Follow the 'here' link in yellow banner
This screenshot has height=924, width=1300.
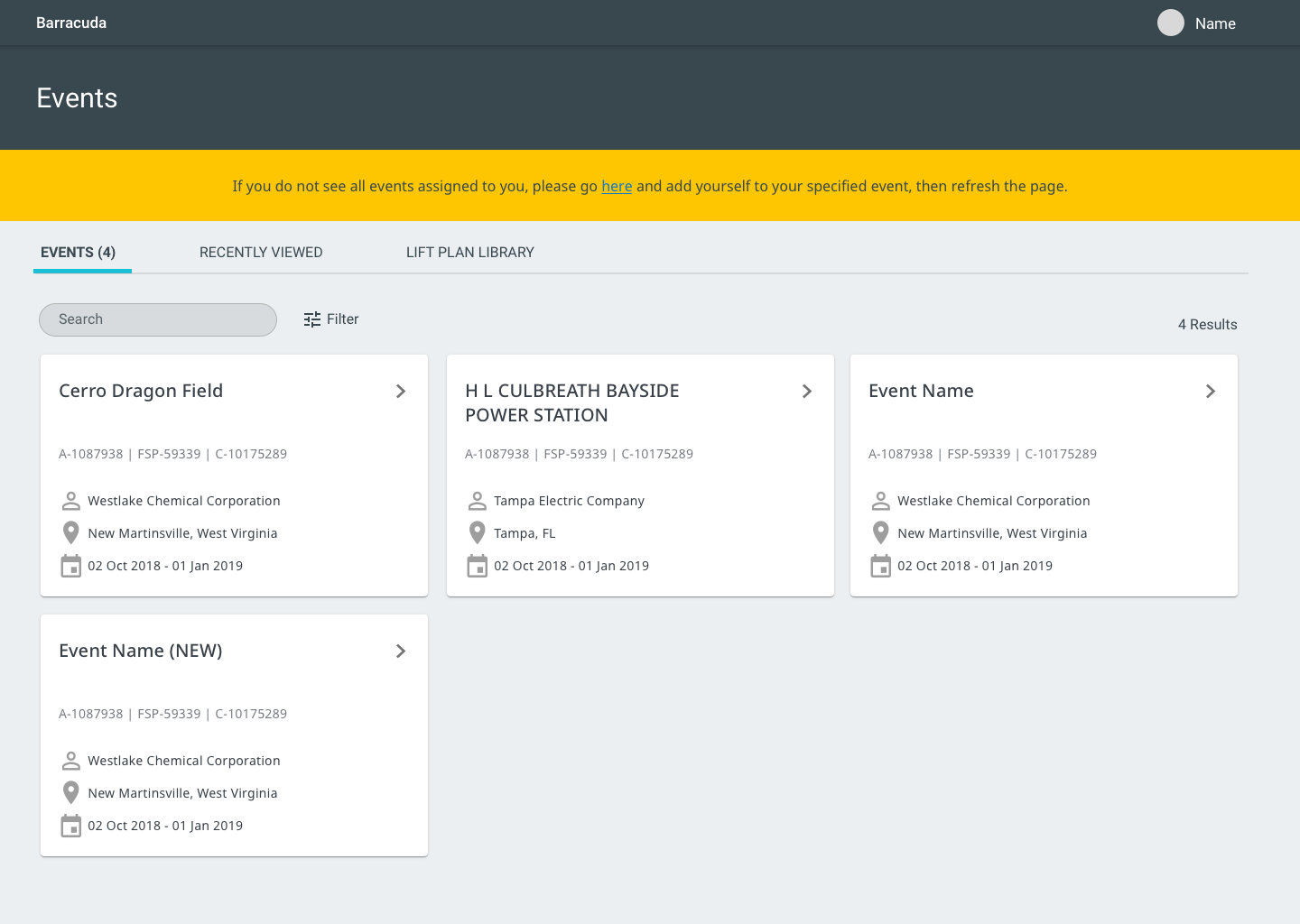[617, 187]
